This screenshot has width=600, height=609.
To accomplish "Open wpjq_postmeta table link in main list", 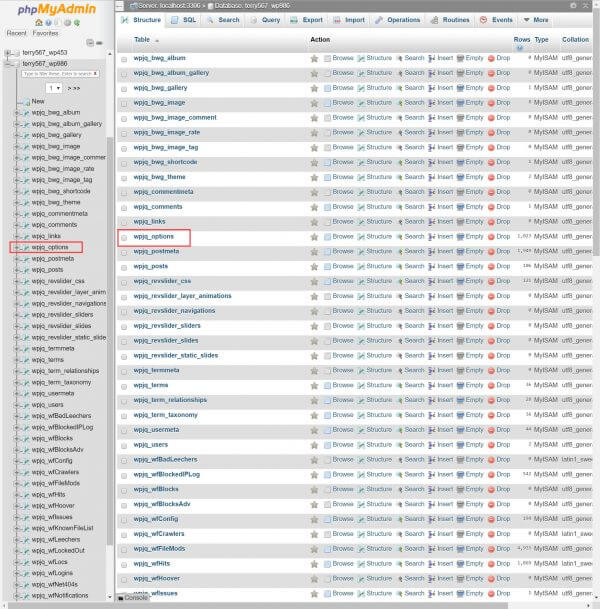I will pyautogui.click(x=156, y=251).
